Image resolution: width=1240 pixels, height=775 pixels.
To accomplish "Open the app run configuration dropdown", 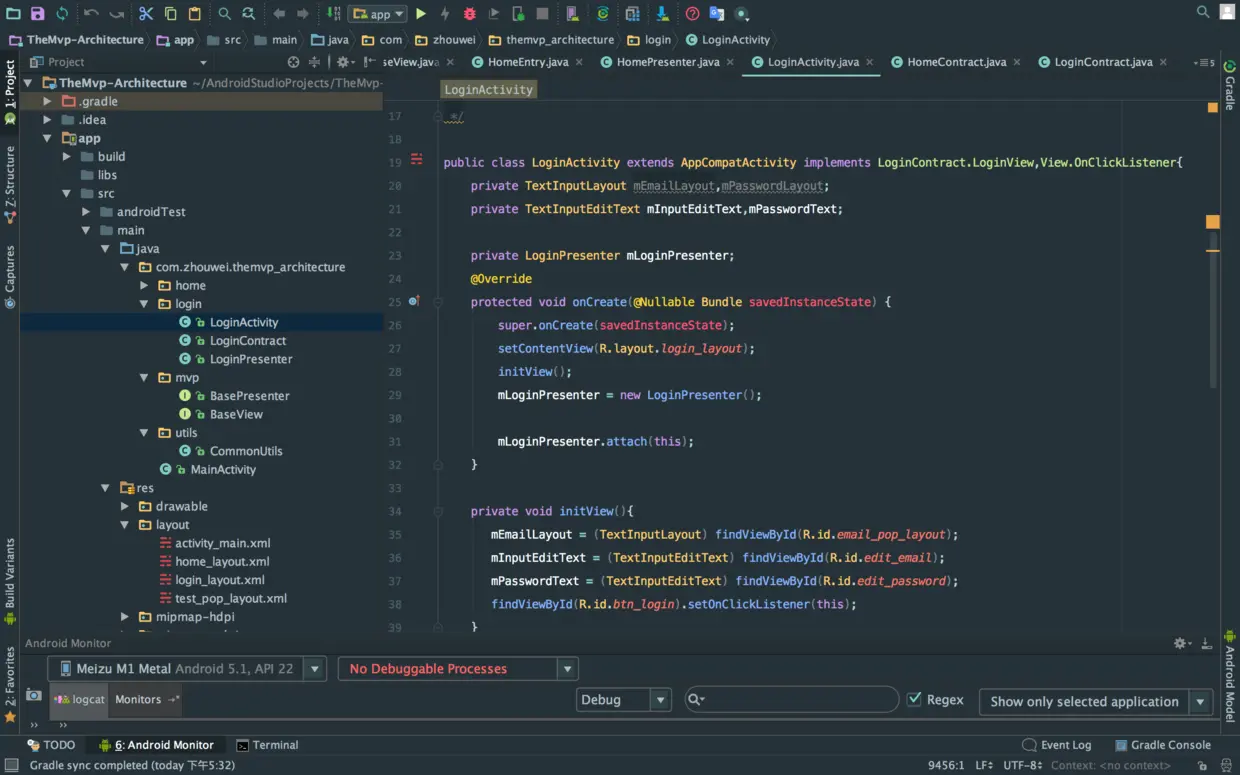I will pos(378,14).
